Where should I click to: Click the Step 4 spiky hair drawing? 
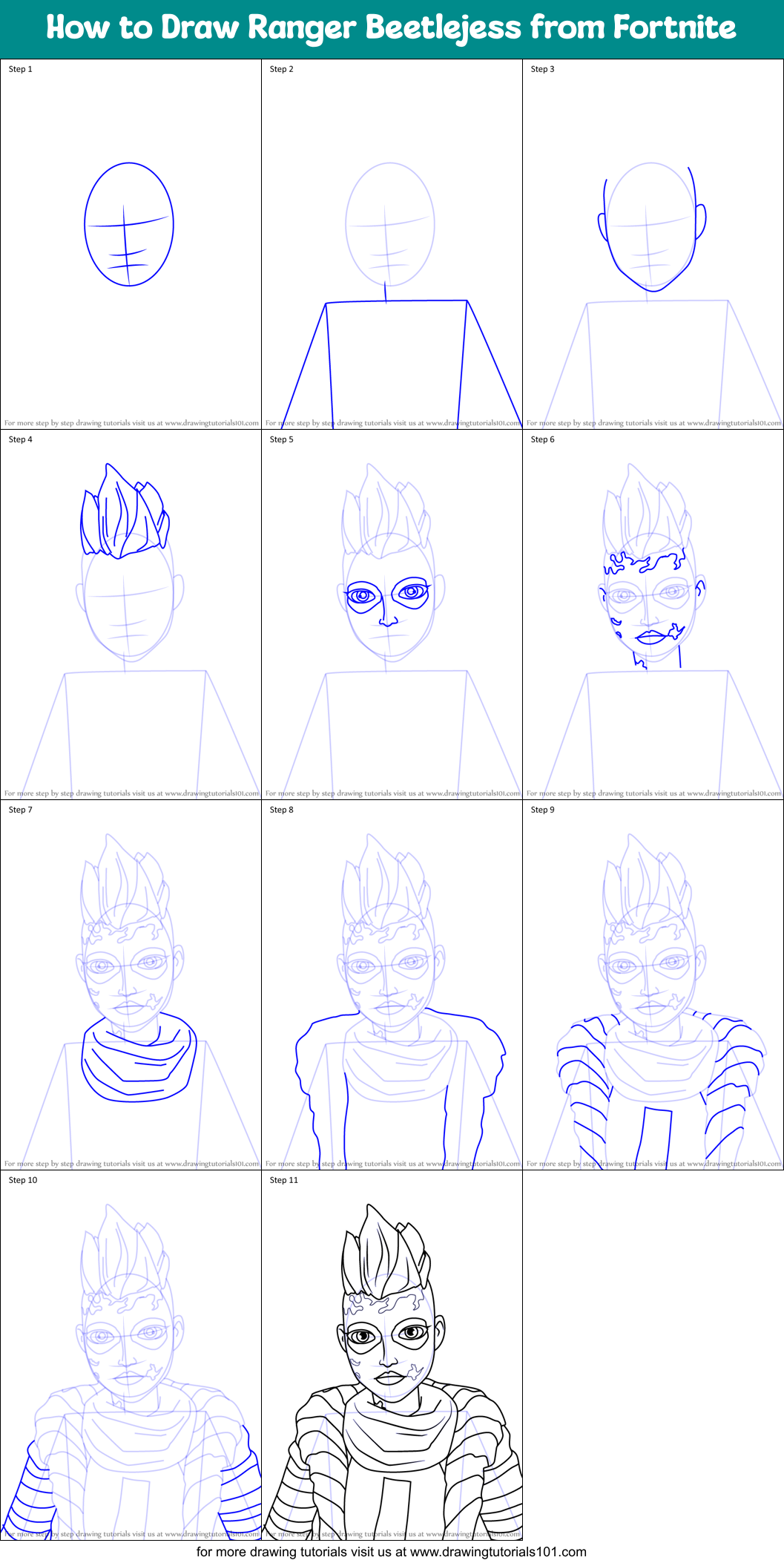(125, 511)
